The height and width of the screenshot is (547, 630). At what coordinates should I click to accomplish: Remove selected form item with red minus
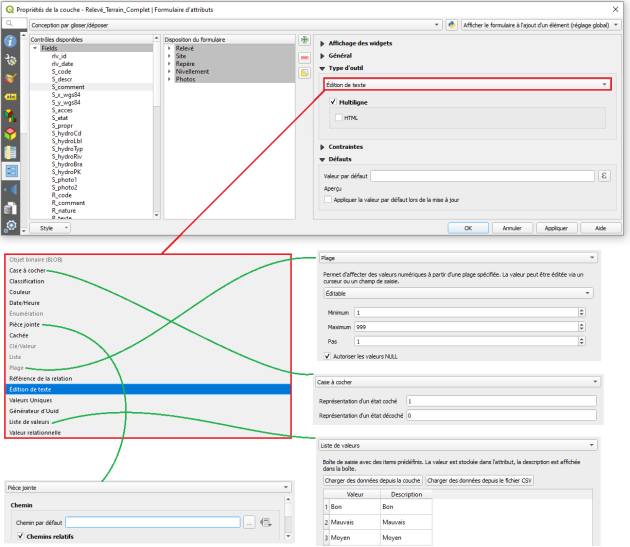(x=305, y=58)
